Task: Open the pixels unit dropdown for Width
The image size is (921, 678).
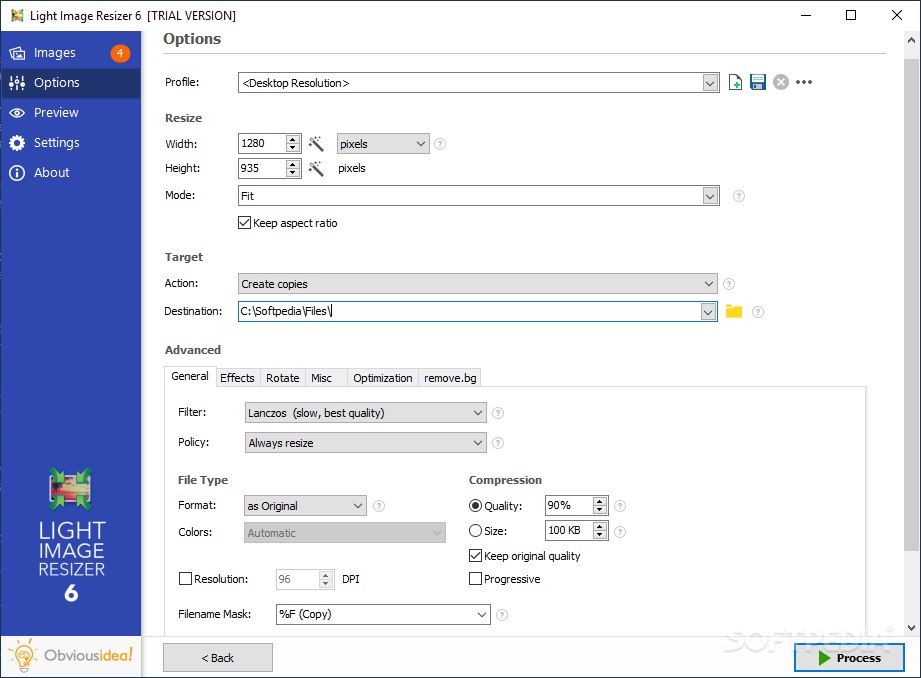Action: pos(383,144)
